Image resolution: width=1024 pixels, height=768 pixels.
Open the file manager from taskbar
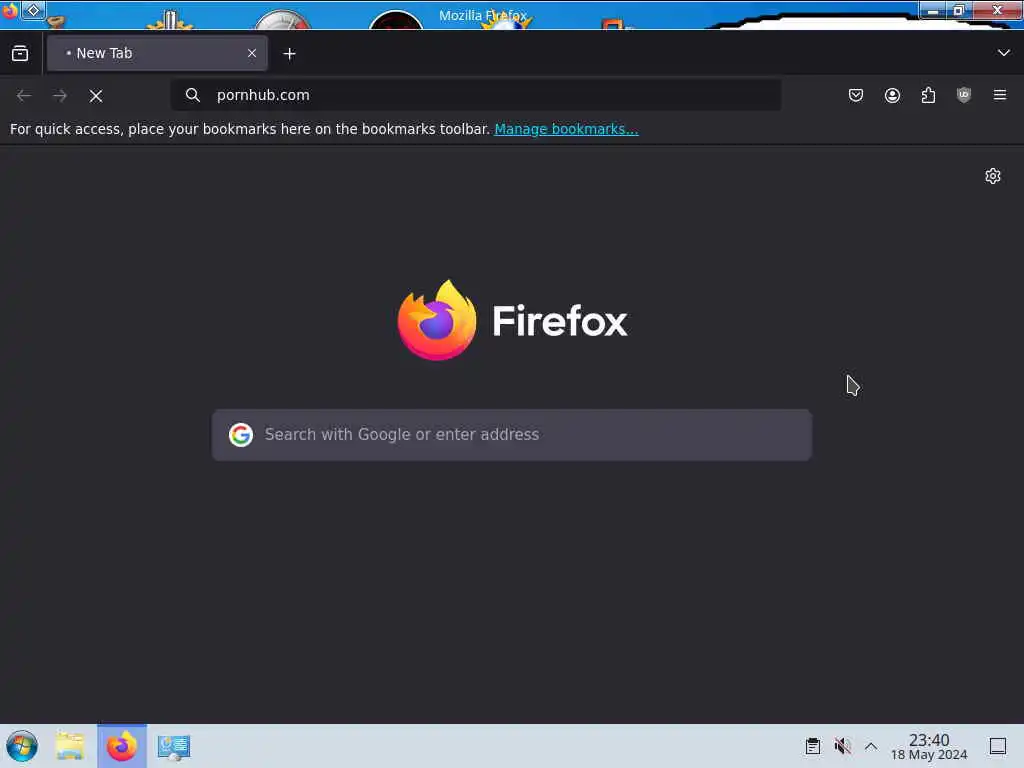(70, 746)
